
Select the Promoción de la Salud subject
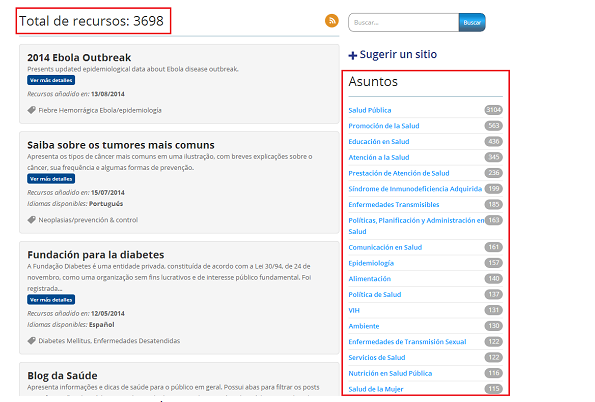point(384,126)
